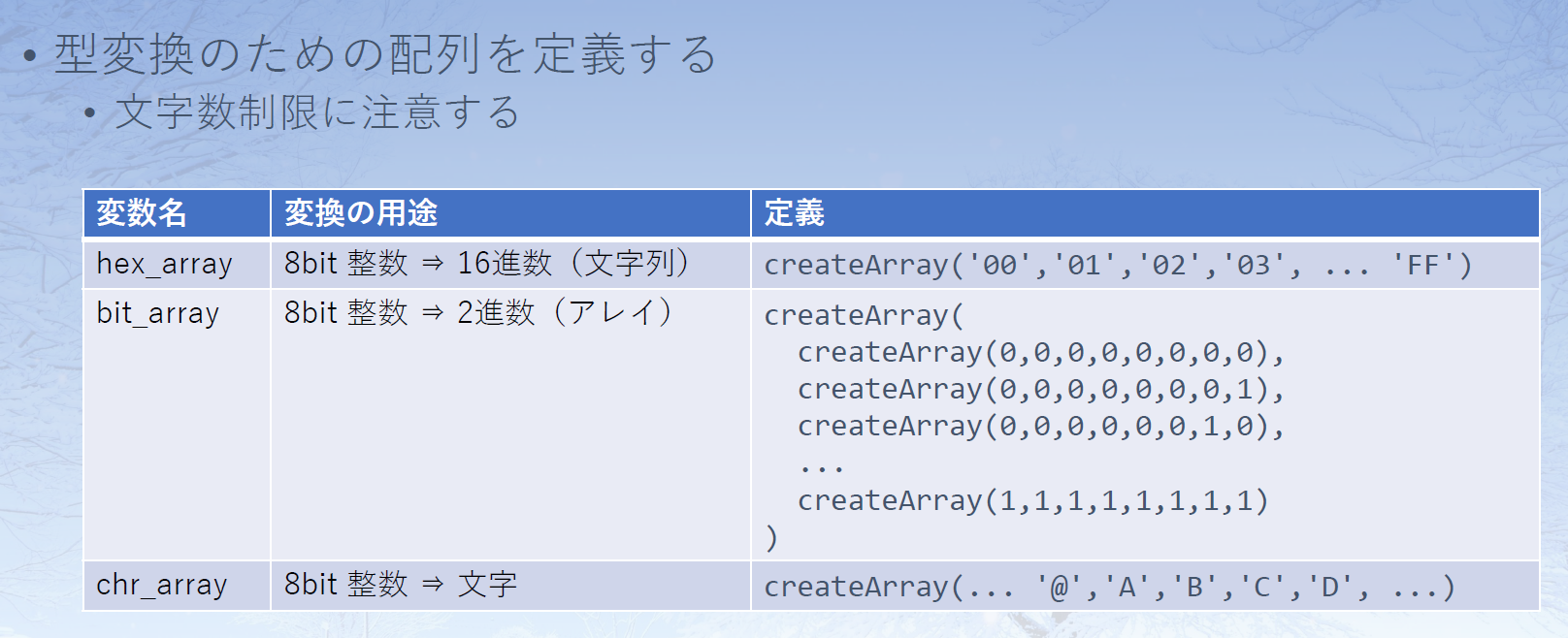Click the cell 8bit 整数 ⇒ 2進数（アレイ）

coord(510,425)
